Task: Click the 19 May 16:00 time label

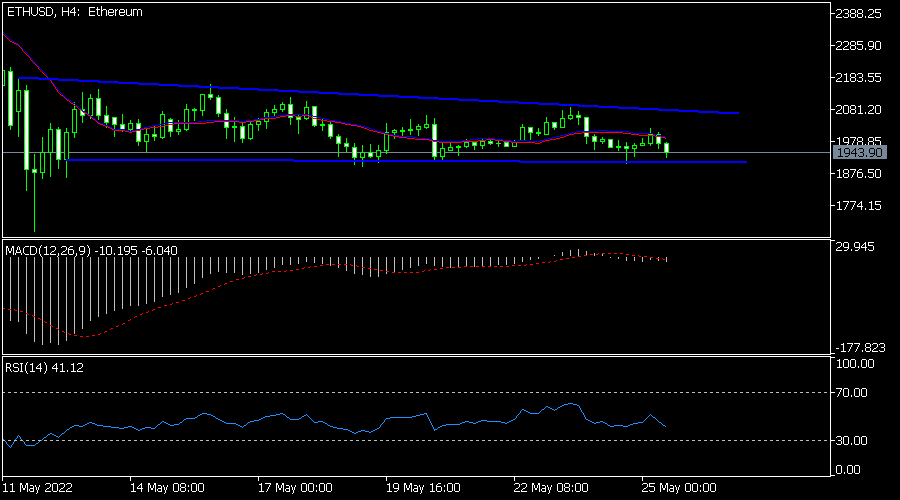Action: (423, 488)
